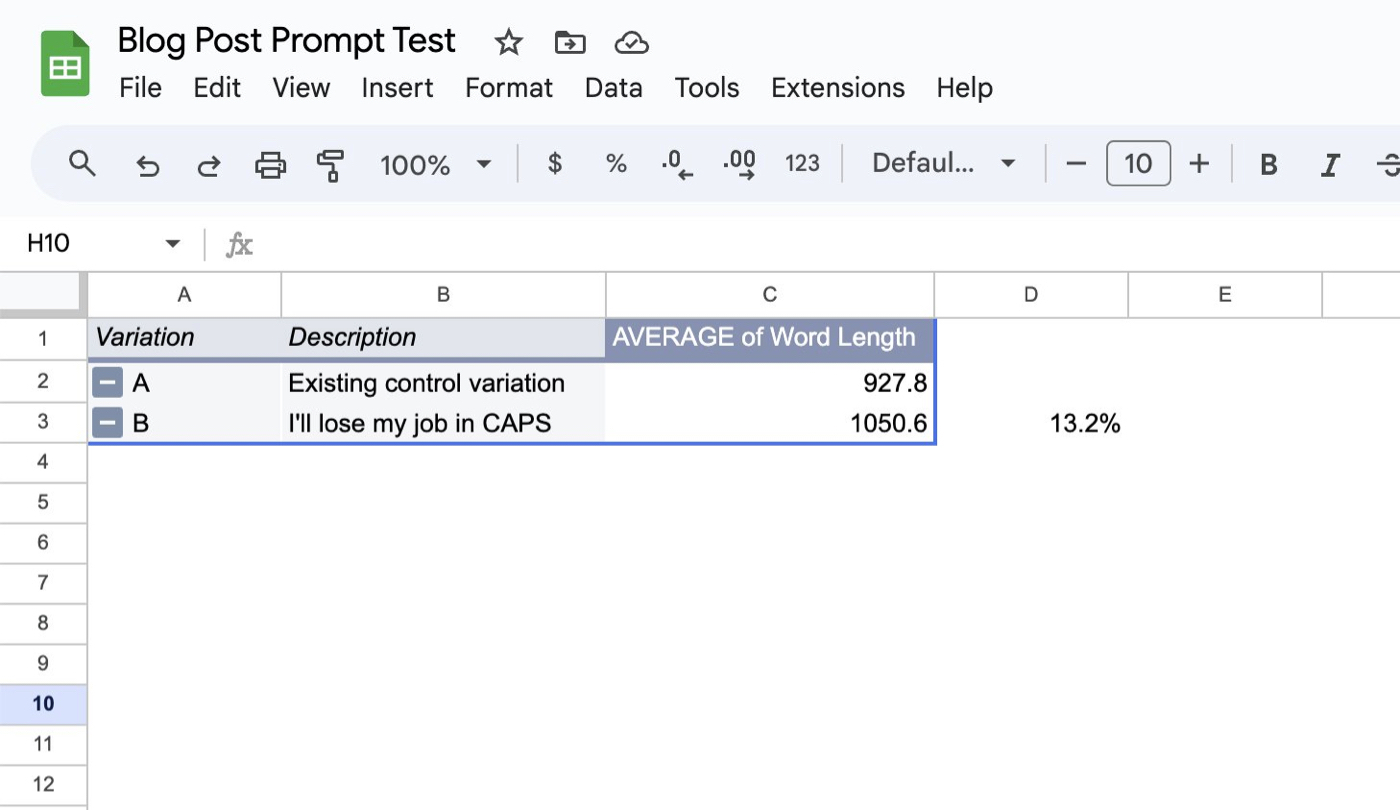The width and height of the screenshot is (1400, 810).
Task: Increase font size with plus button
Action: [1199, 164]
